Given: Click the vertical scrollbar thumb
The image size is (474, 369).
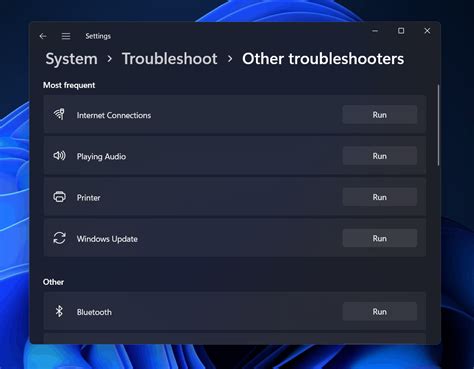Looking at the screenshot, I should (438, 125).
